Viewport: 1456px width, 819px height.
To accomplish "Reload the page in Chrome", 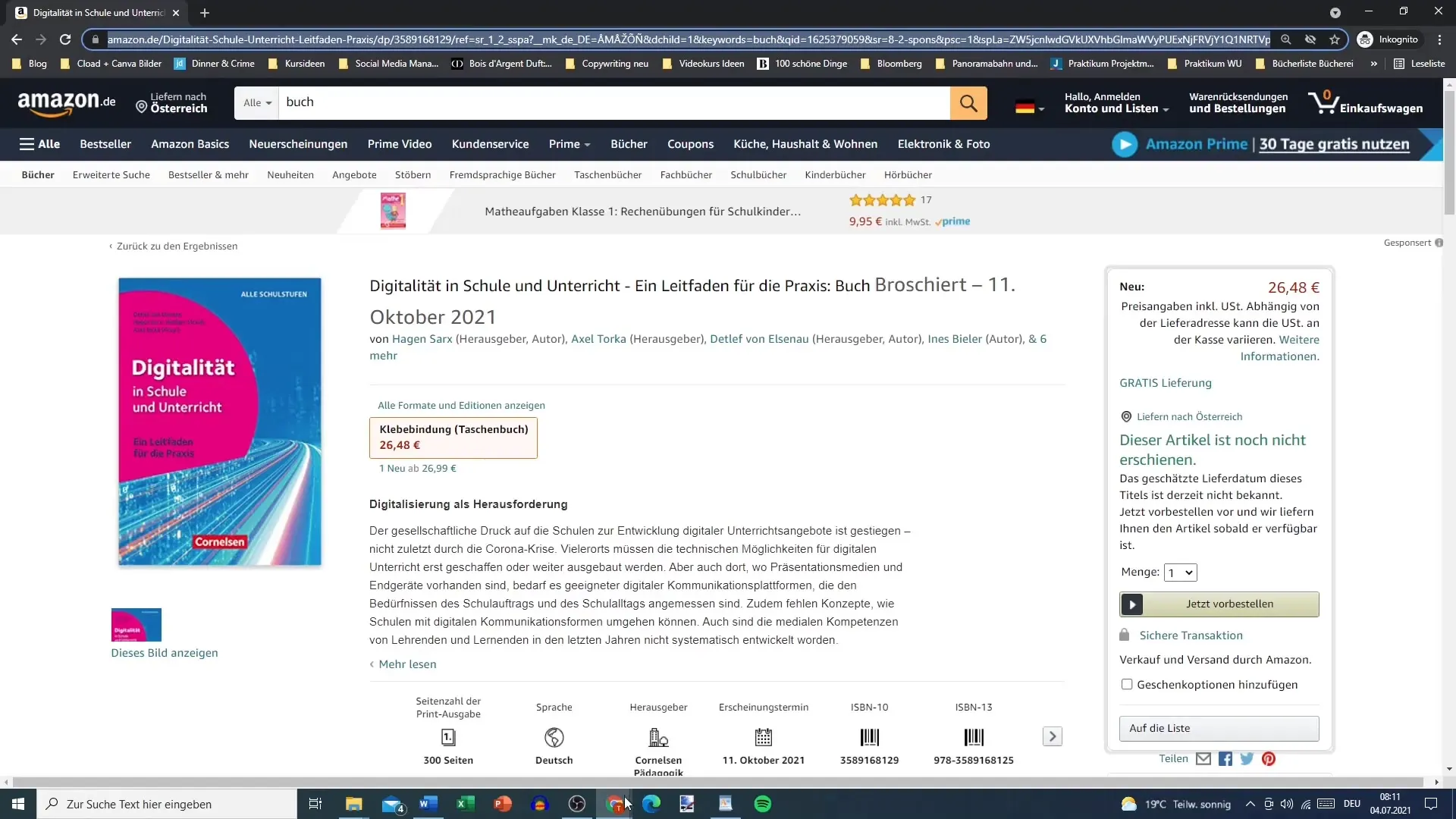I will coord(65,39).
